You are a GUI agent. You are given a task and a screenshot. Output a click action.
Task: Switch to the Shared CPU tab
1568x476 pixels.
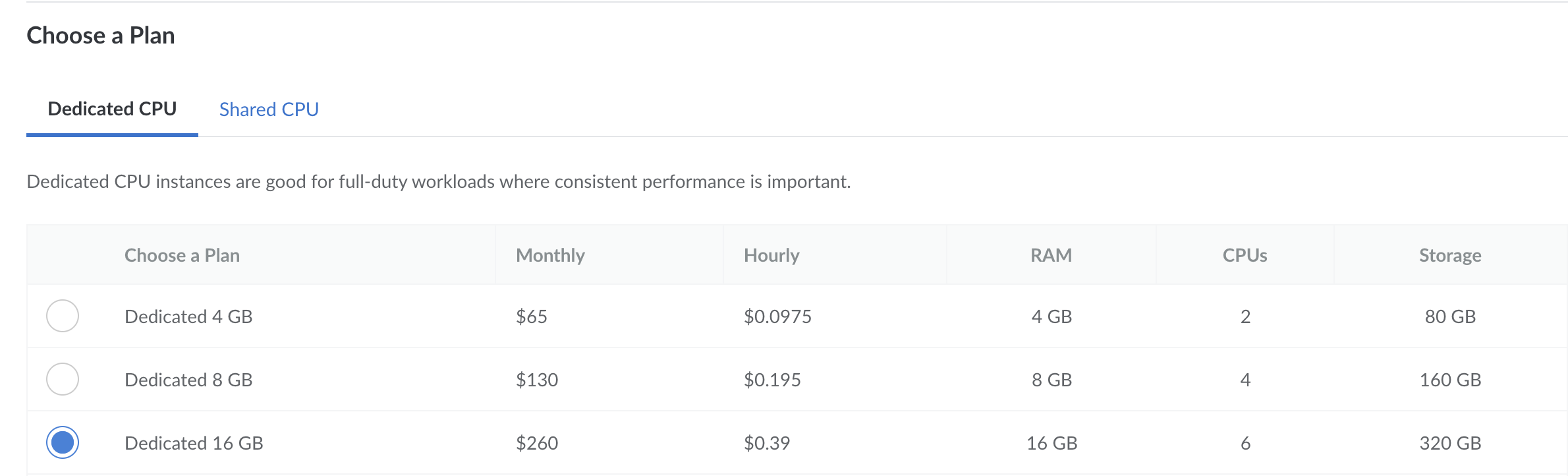269,109
